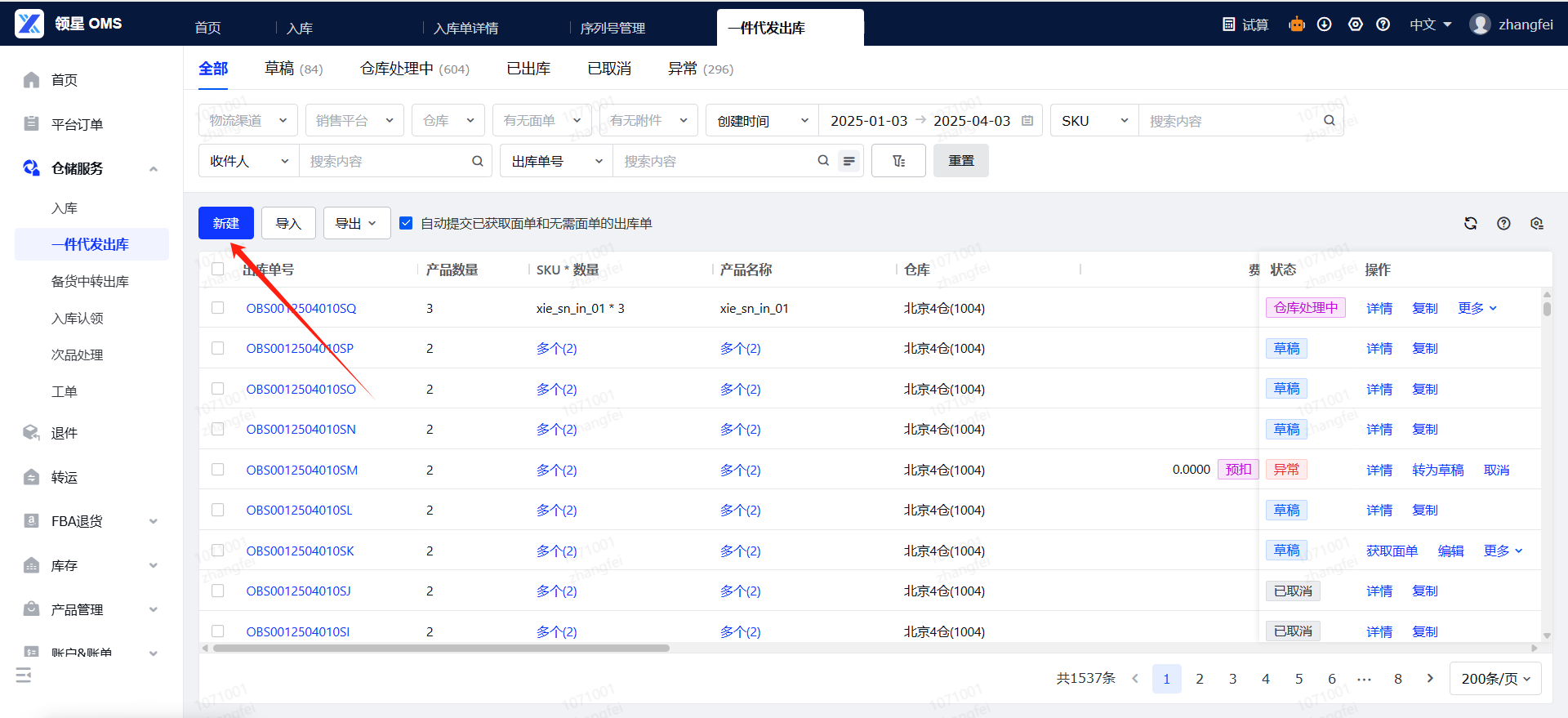Open the settings gear in header

[1356, 25]
